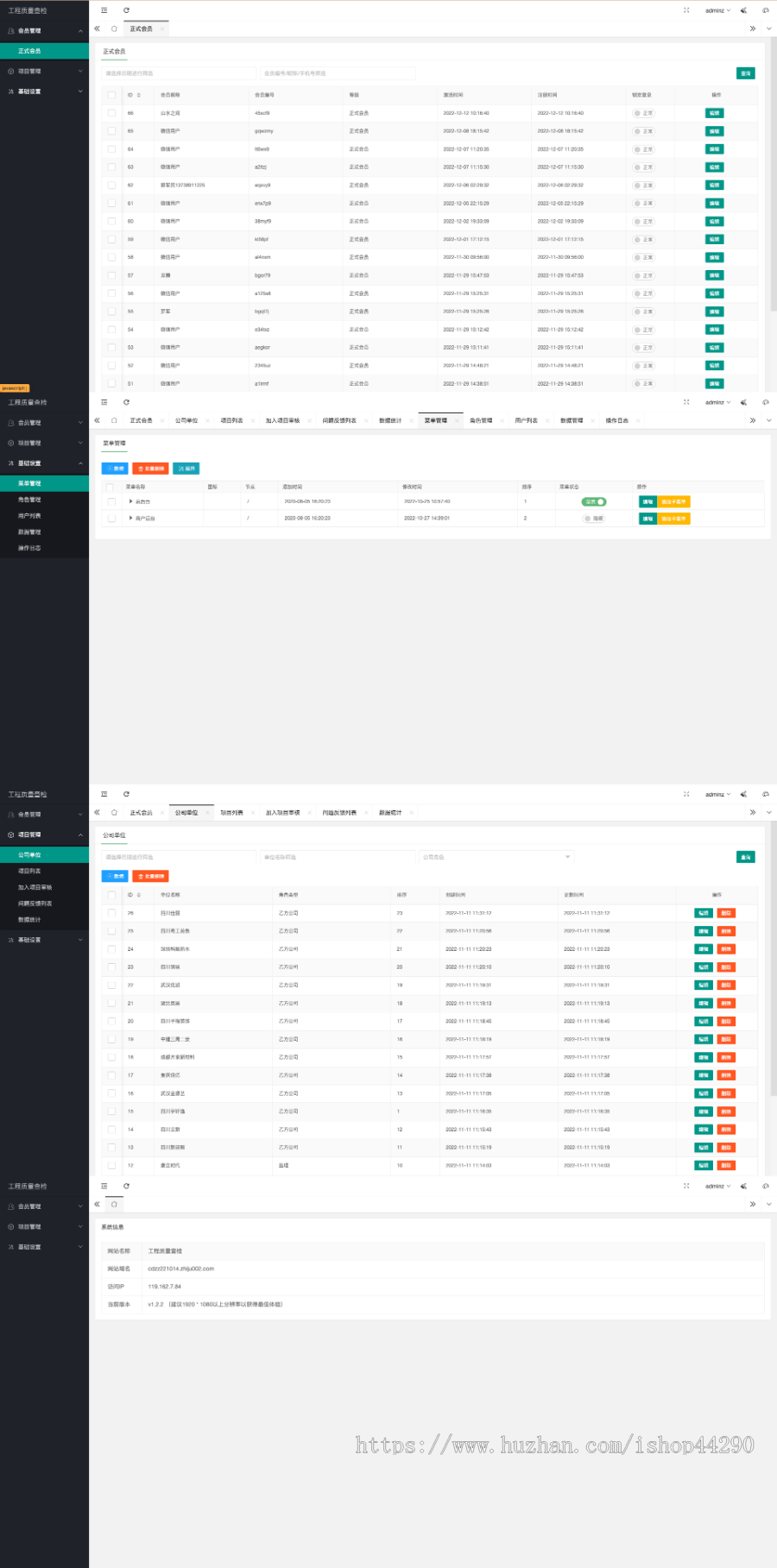Open the 问题反馈列表 tab in the 公司单位 panel
Viewport: 777px width, 1568px height.
339,812
